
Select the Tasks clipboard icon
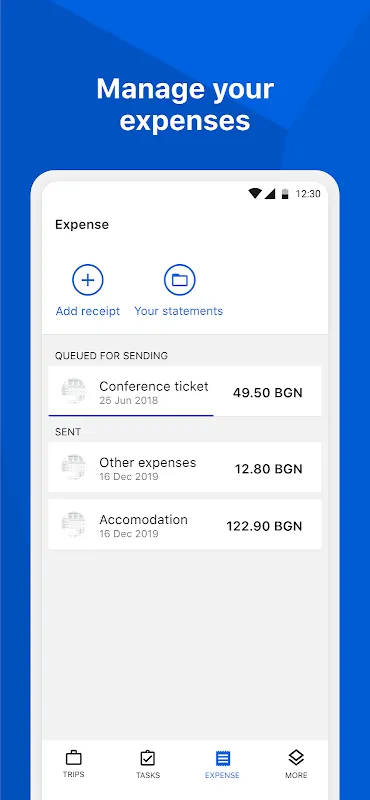tap(147, 758)
